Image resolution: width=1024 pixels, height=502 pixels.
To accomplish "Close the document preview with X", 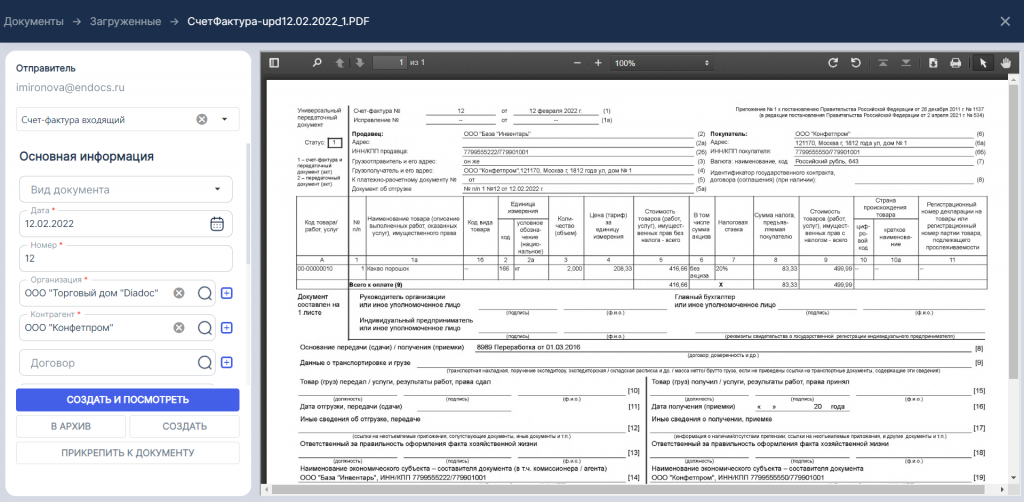I will 1005,22.
